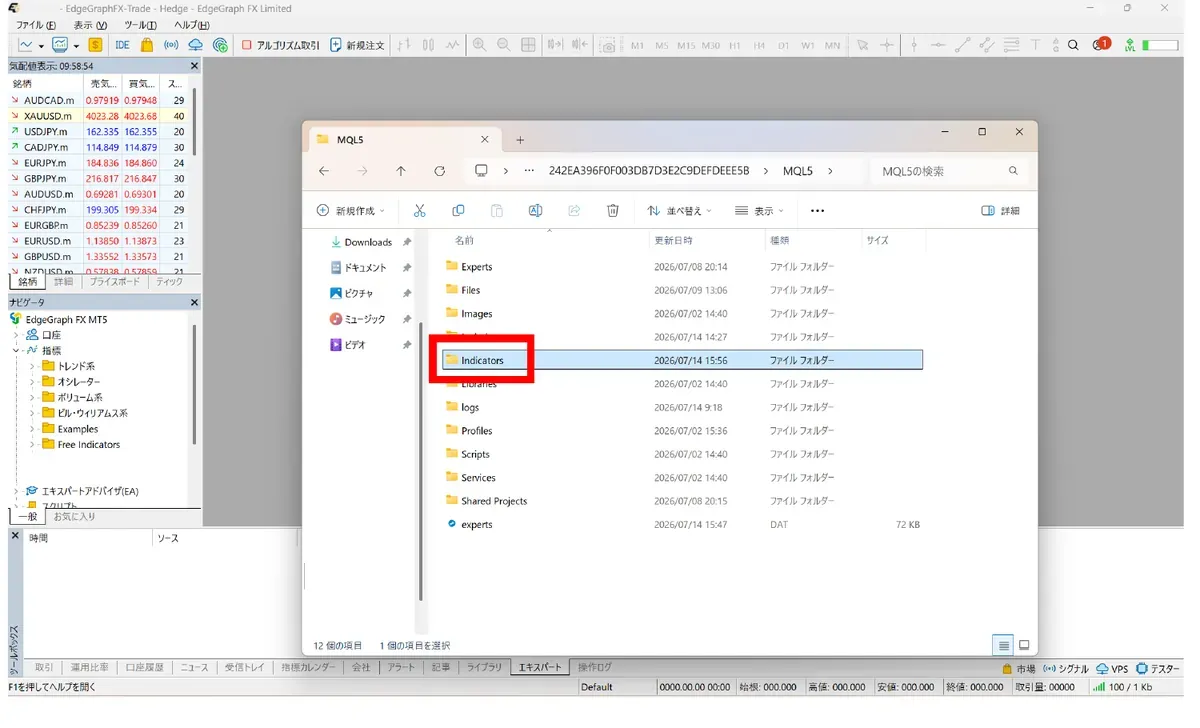
Task: Switch to large icons view in Explorer
Action: coord(1024,645)
